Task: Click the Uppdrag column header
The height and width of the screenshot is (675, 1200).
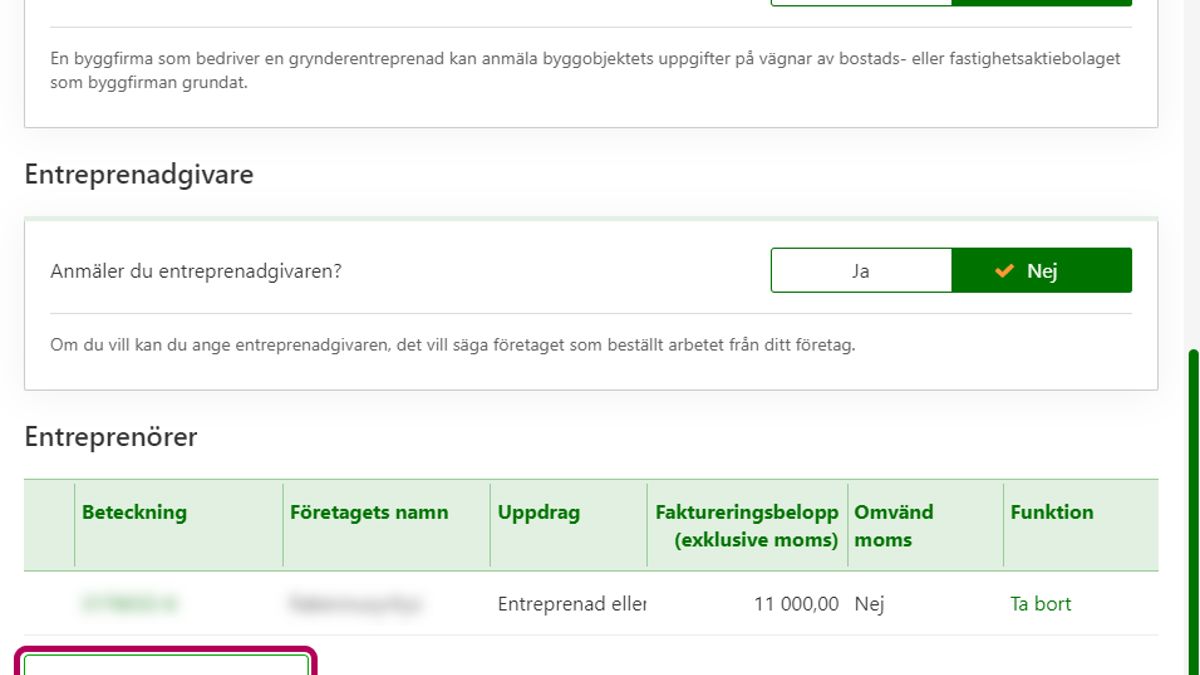Action: coord(539,512)
